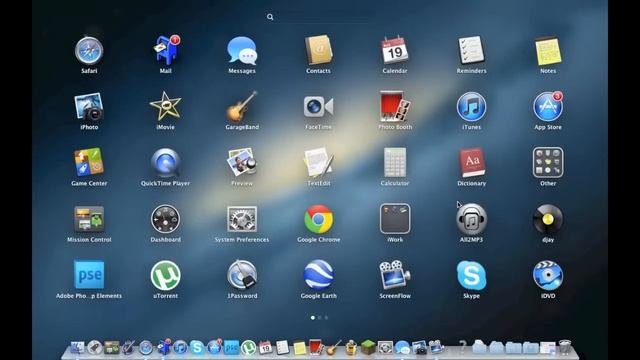Launch Google Chrome
Image resolution: width=640 pixels, height=360 pixels.
(318, 219)
